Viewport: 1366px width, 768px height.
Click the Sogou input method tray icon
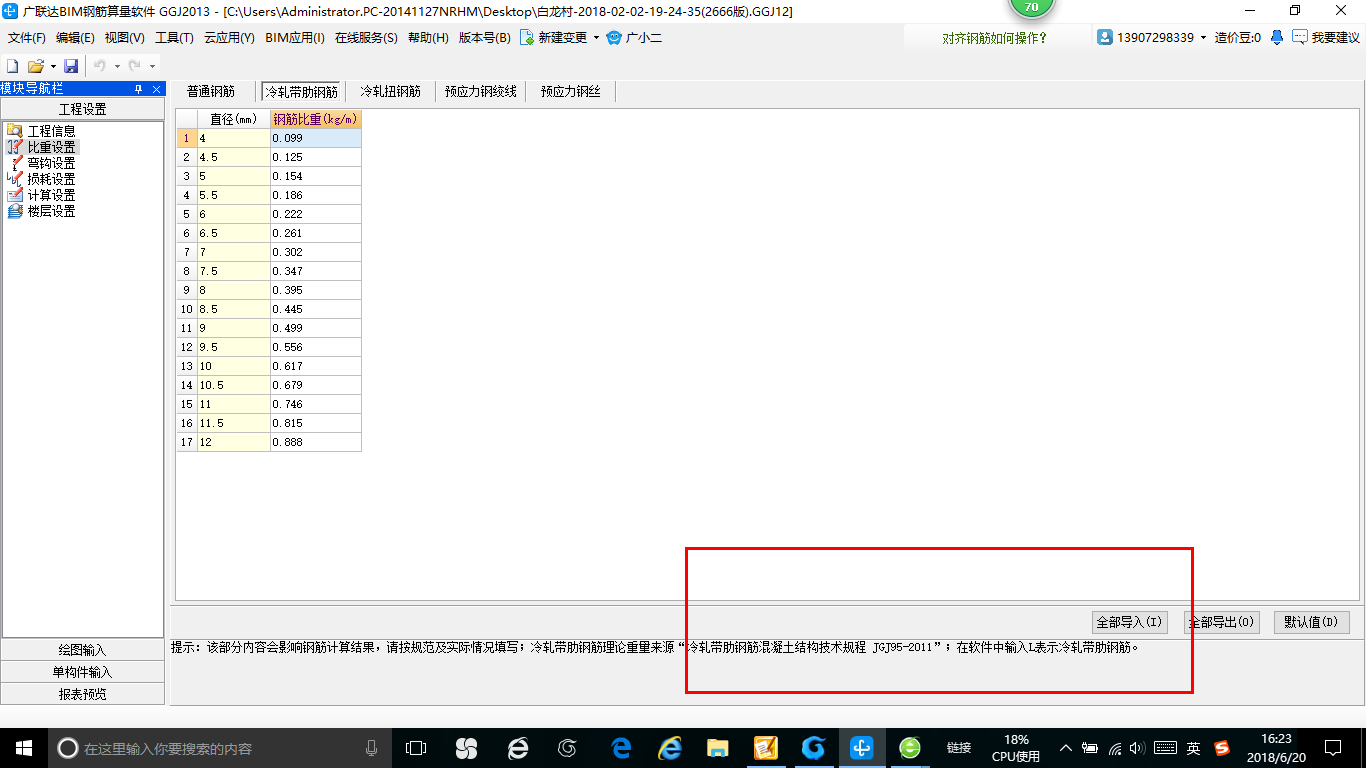(x=1222, y=748)
